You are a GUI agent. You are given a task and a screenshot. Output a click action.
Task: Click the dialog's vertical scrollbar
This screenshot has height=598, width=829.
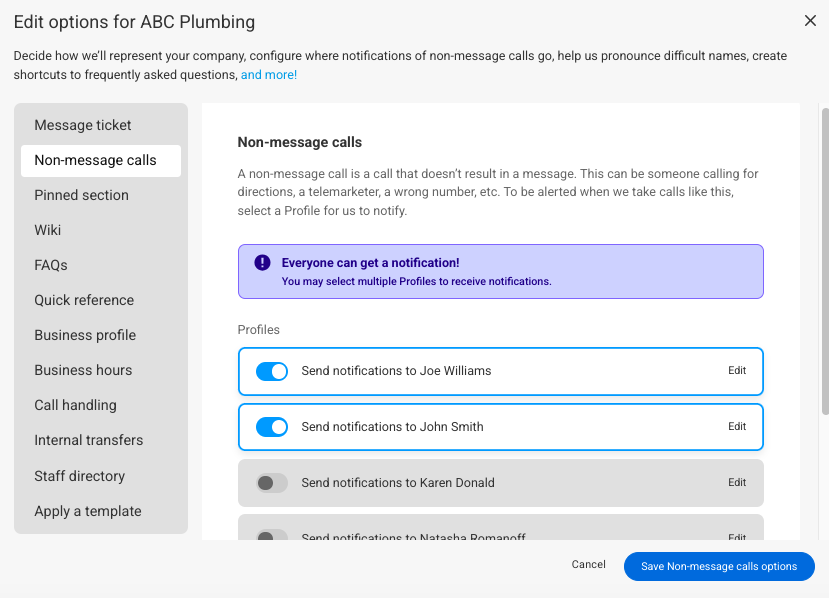(x=824, y=260)
